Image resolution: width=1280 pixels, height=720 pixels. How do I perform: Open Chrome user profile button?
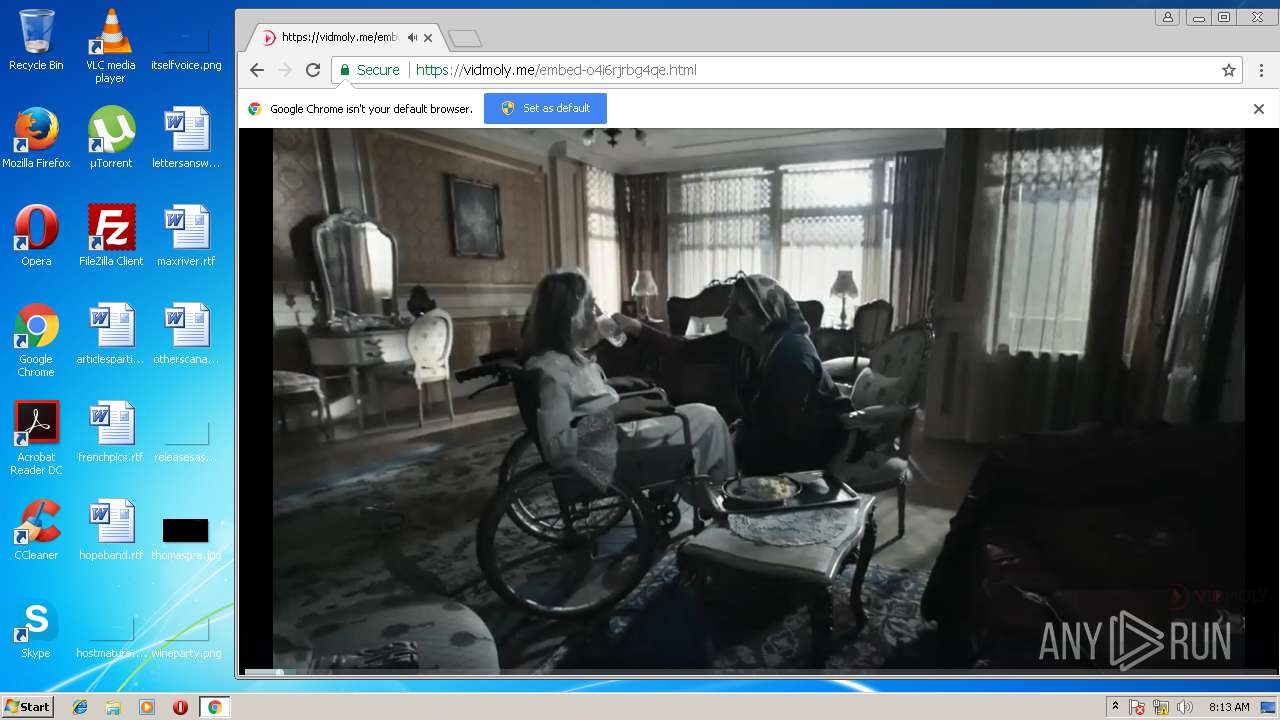[1167, 17]
